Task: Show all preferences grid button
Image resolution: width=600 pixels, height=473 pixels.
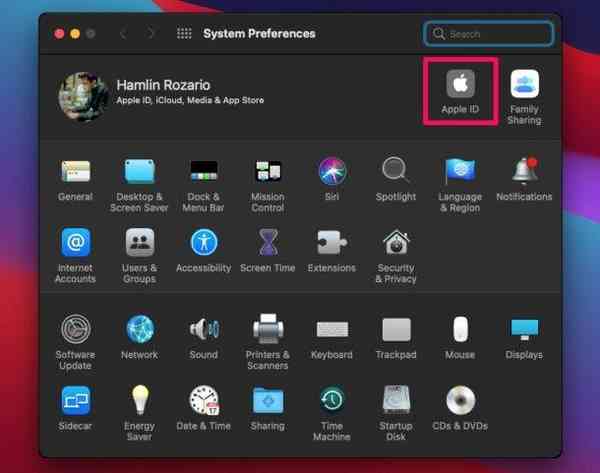Action: point(184,34)
